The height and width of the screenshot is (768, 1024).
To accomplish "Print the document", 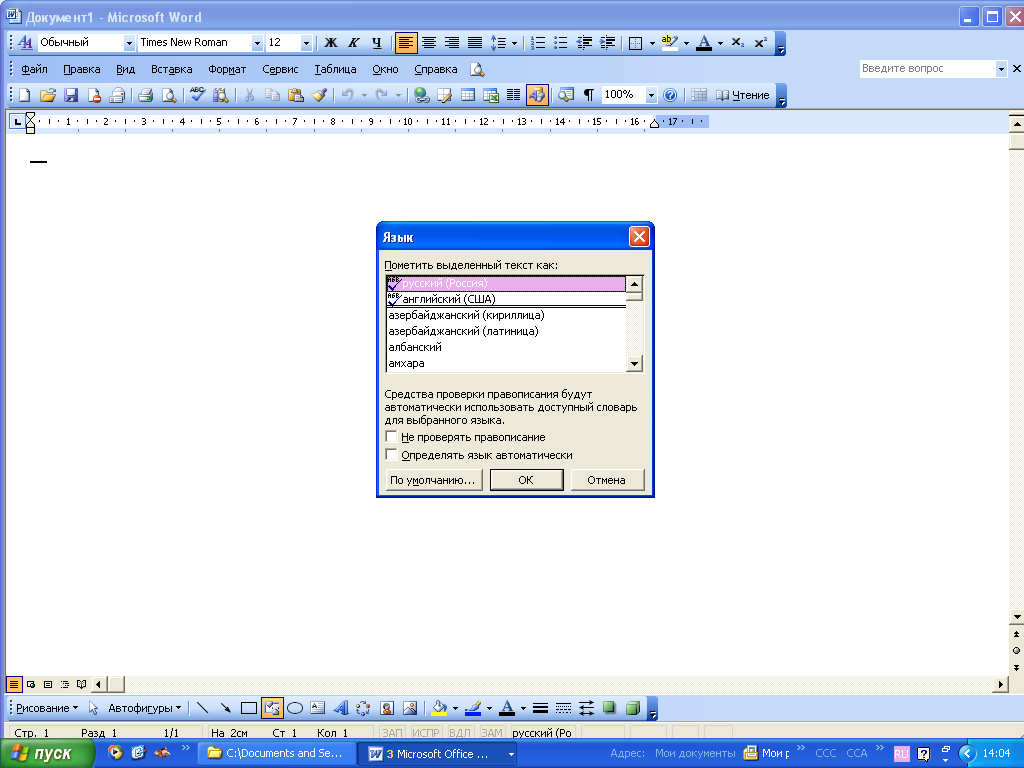I will (146, 95).
